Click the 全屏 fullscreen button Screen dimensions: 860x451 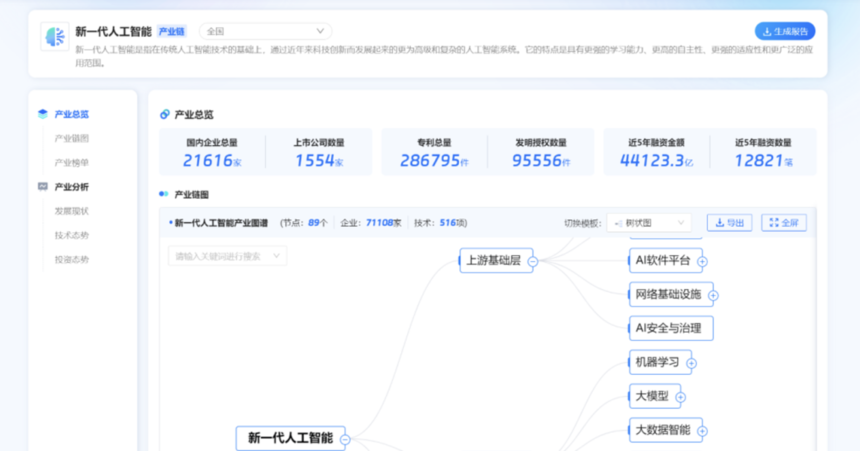coord(784,223)
